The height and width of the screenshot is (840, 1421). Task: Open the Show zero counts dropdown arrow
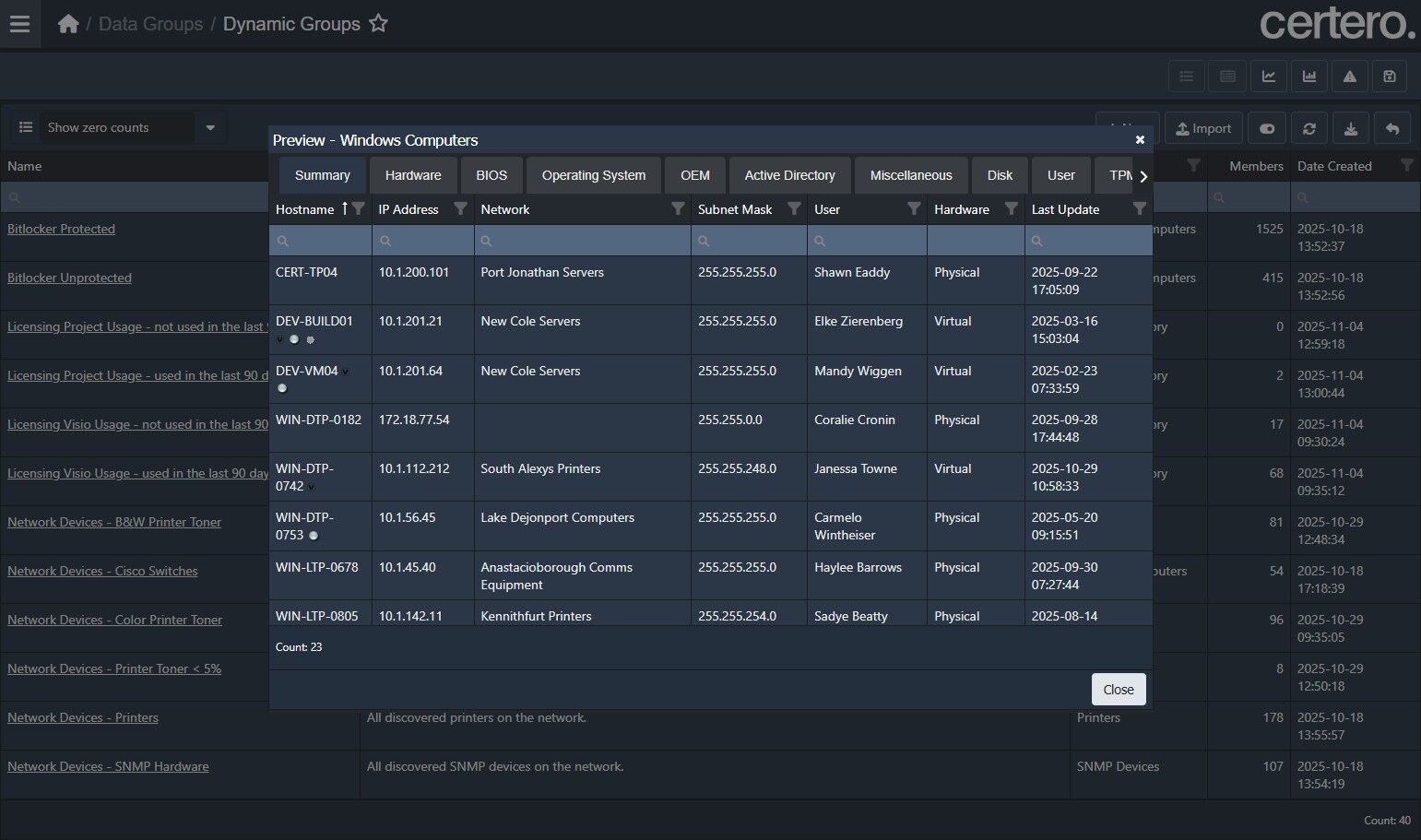(x=210, y=127)
